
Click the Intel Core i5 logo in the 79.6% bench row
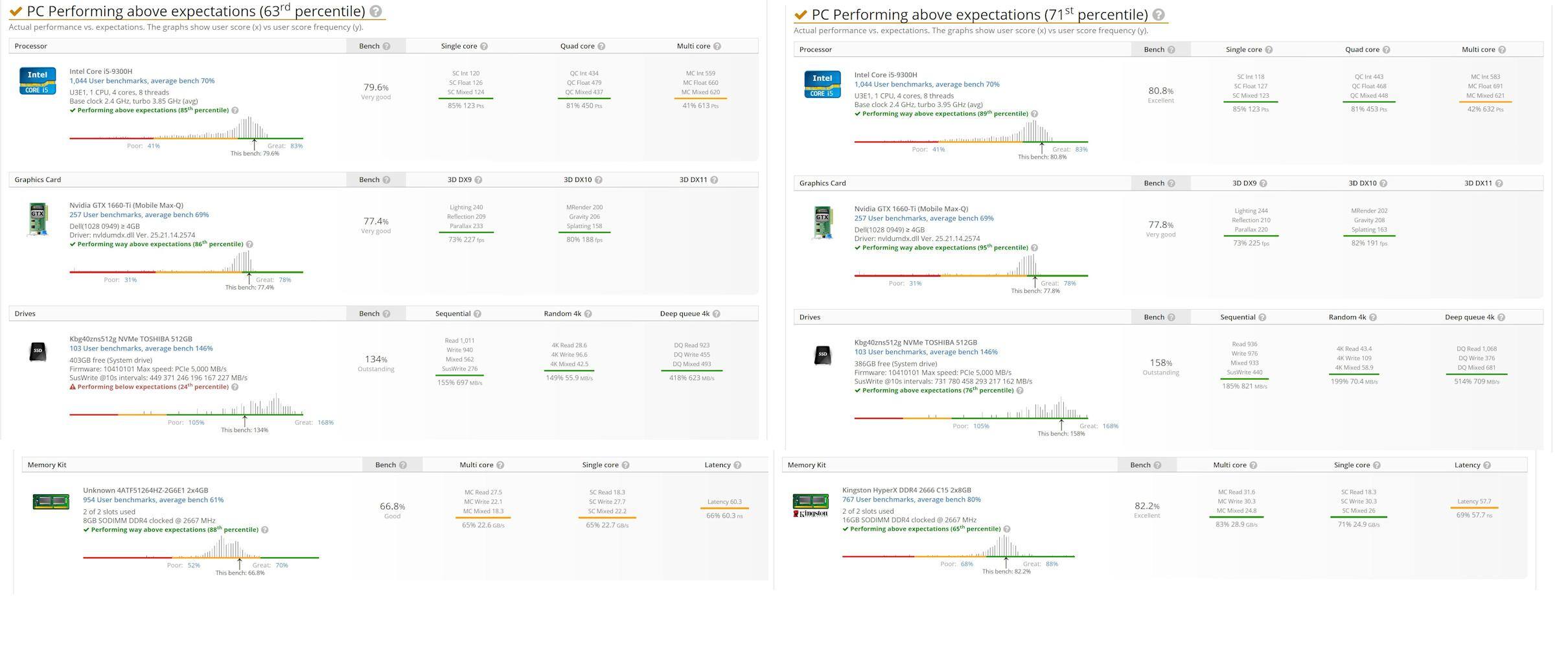[x=38, y=81]
